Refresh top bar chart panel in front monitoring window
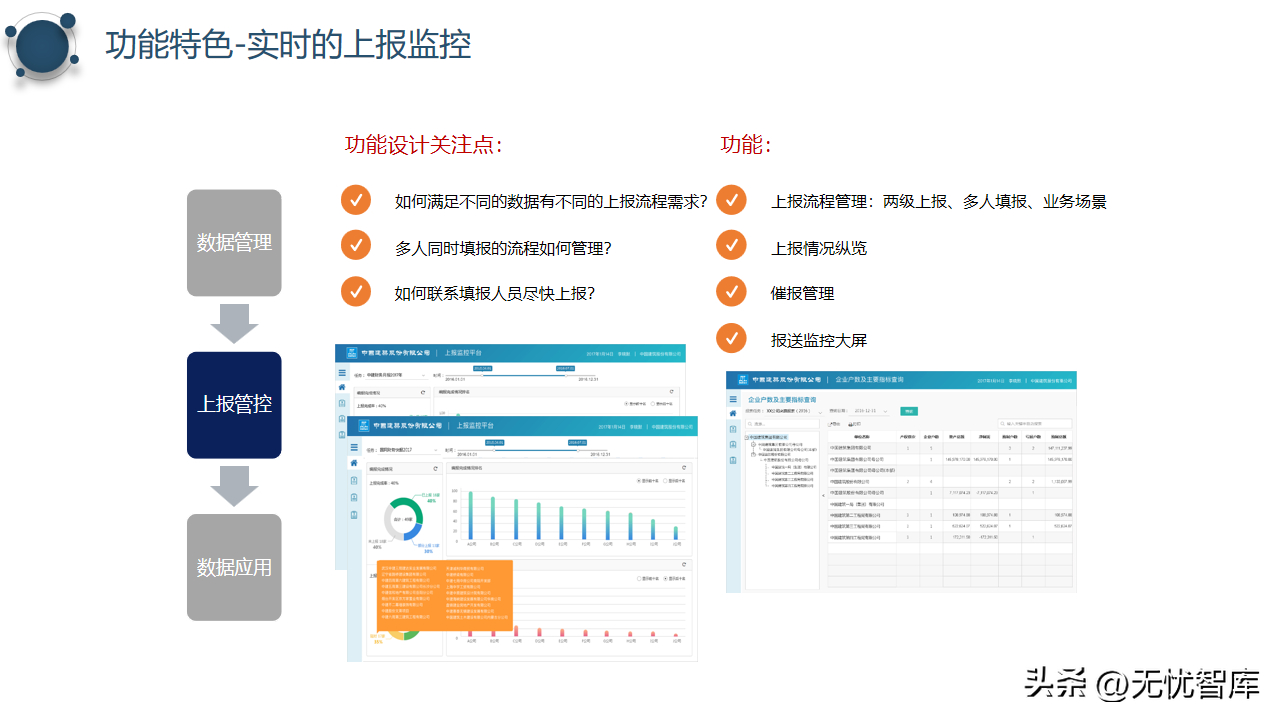1280x720 pixels. (684, 467)
